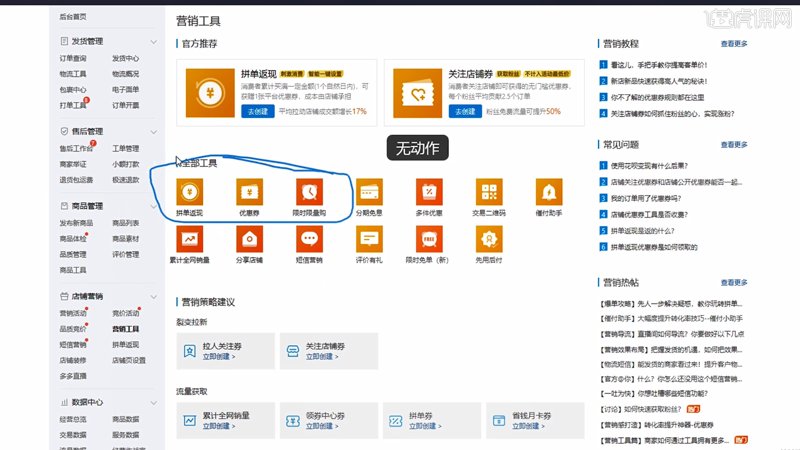Open FAQ 拼单返现是返的什么
The width and height of the screenshot is (800, 450).
(x=642, y=231)
